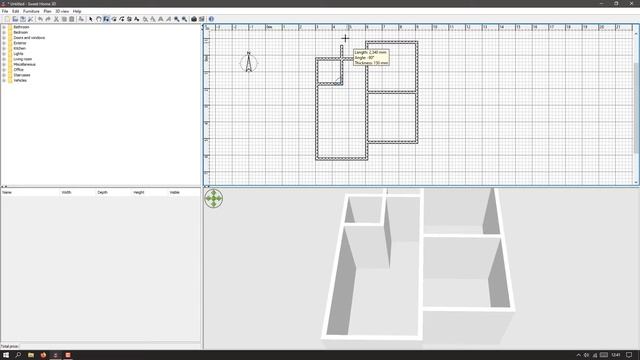Screen dimensions: 640x360
Task: Open the File menu
Action: click(x=5, y=11)
